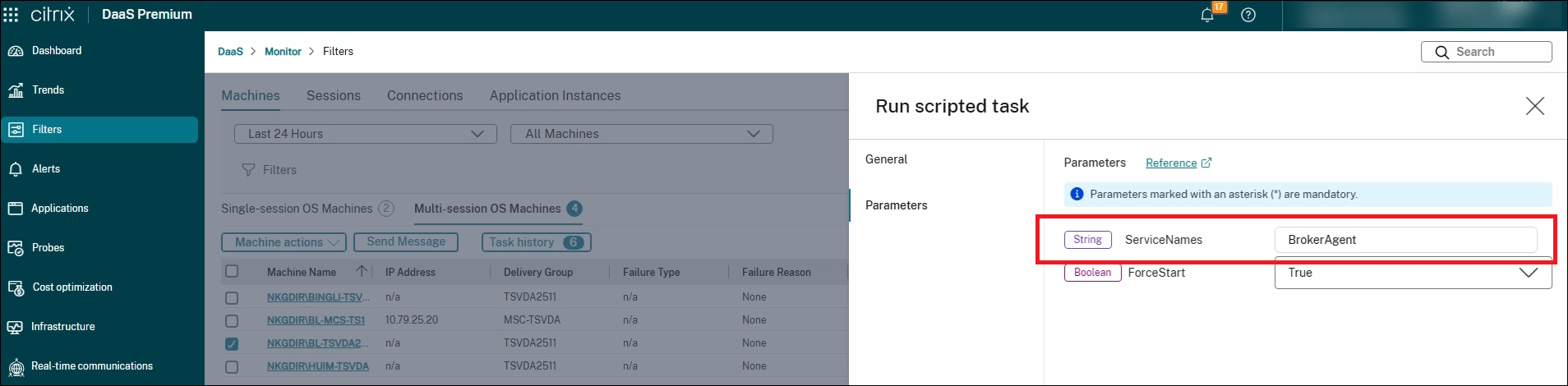Select Filters in the left sidebar

point(99,130)
